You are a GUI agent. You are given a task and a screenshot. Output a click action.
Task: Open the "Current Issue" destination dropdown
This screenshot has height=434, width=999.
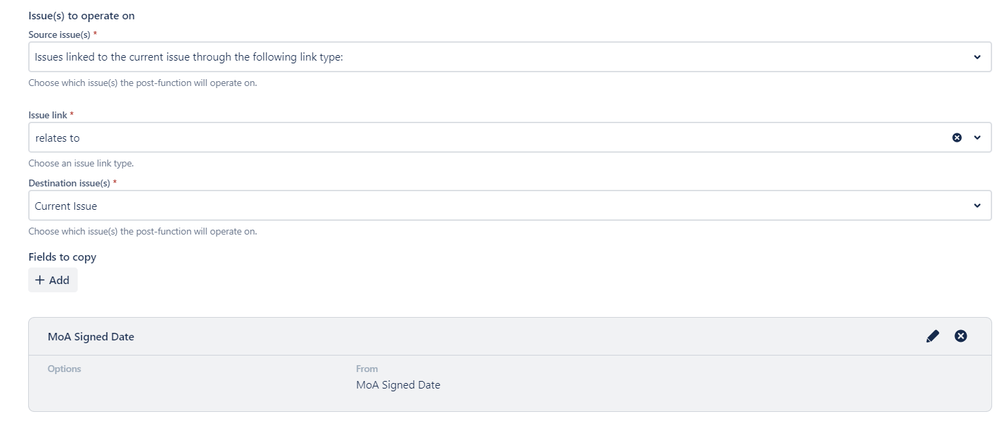click(510, 206)
